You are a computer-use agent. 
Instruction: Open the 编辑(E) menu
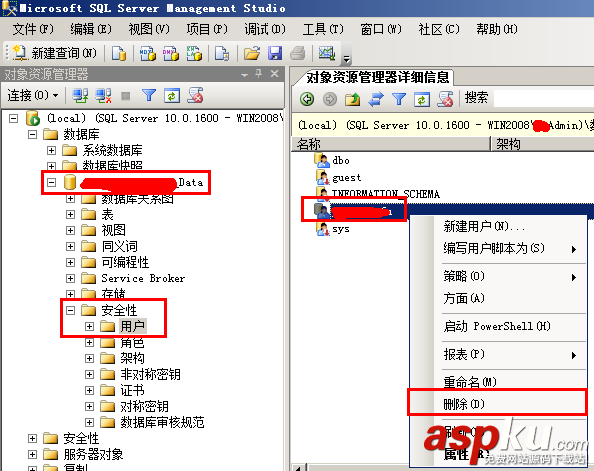pyautogui.click(x=91, y=29)
